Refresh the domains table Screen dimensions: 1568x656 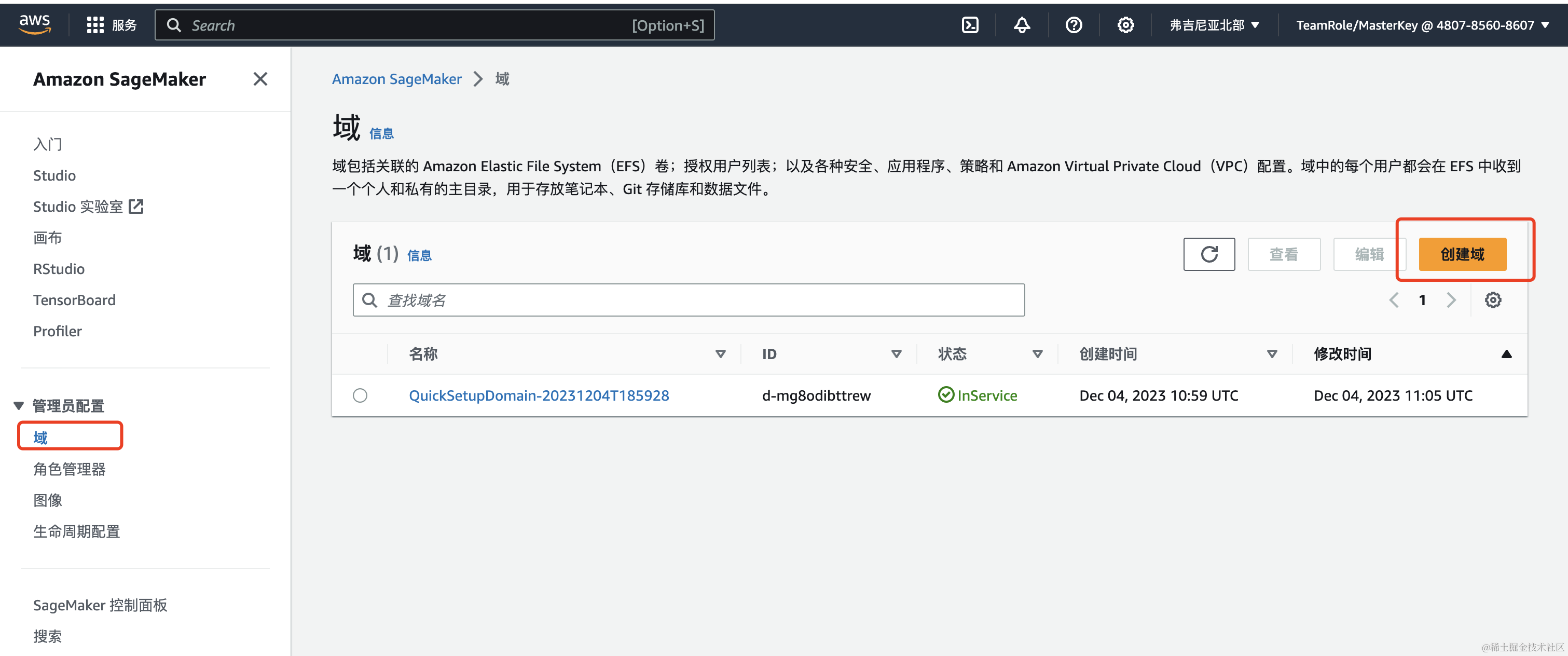[x=1208, y=254]
